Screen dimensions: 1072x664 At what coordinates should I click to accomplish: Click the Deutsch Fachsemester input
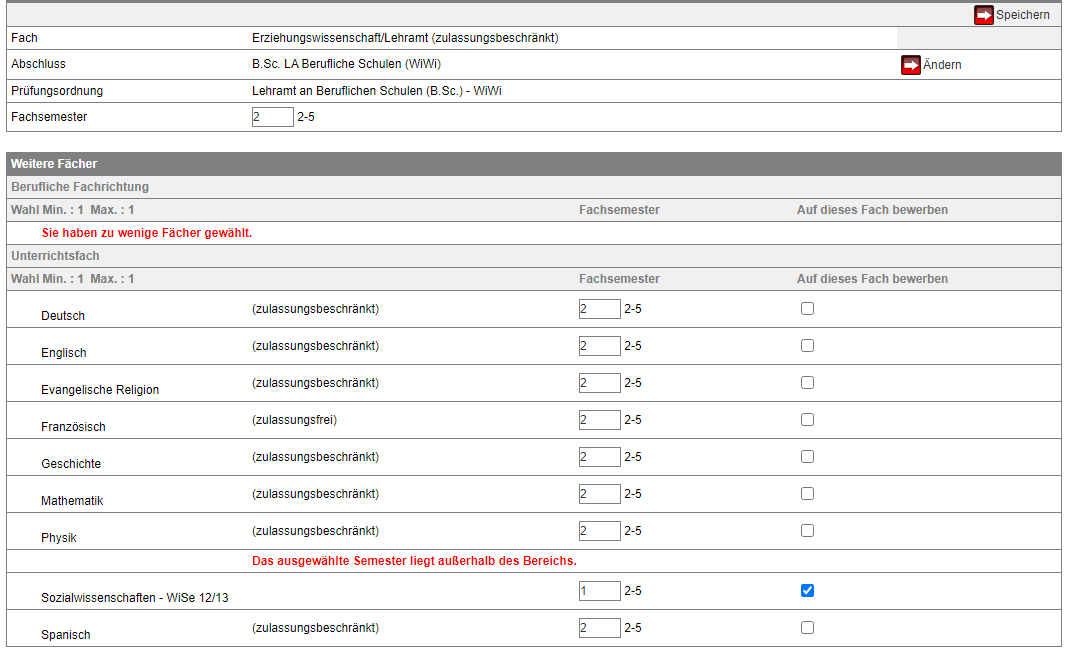click(599, 309)
